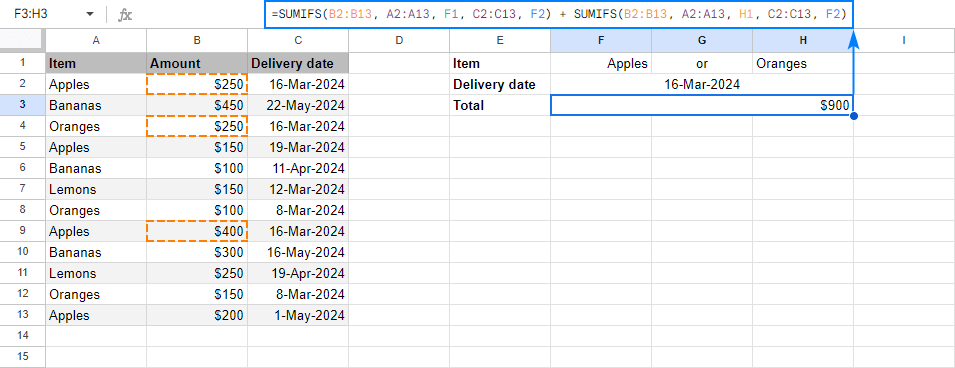
Task: Select row 14 header
Action: point(23,336)
